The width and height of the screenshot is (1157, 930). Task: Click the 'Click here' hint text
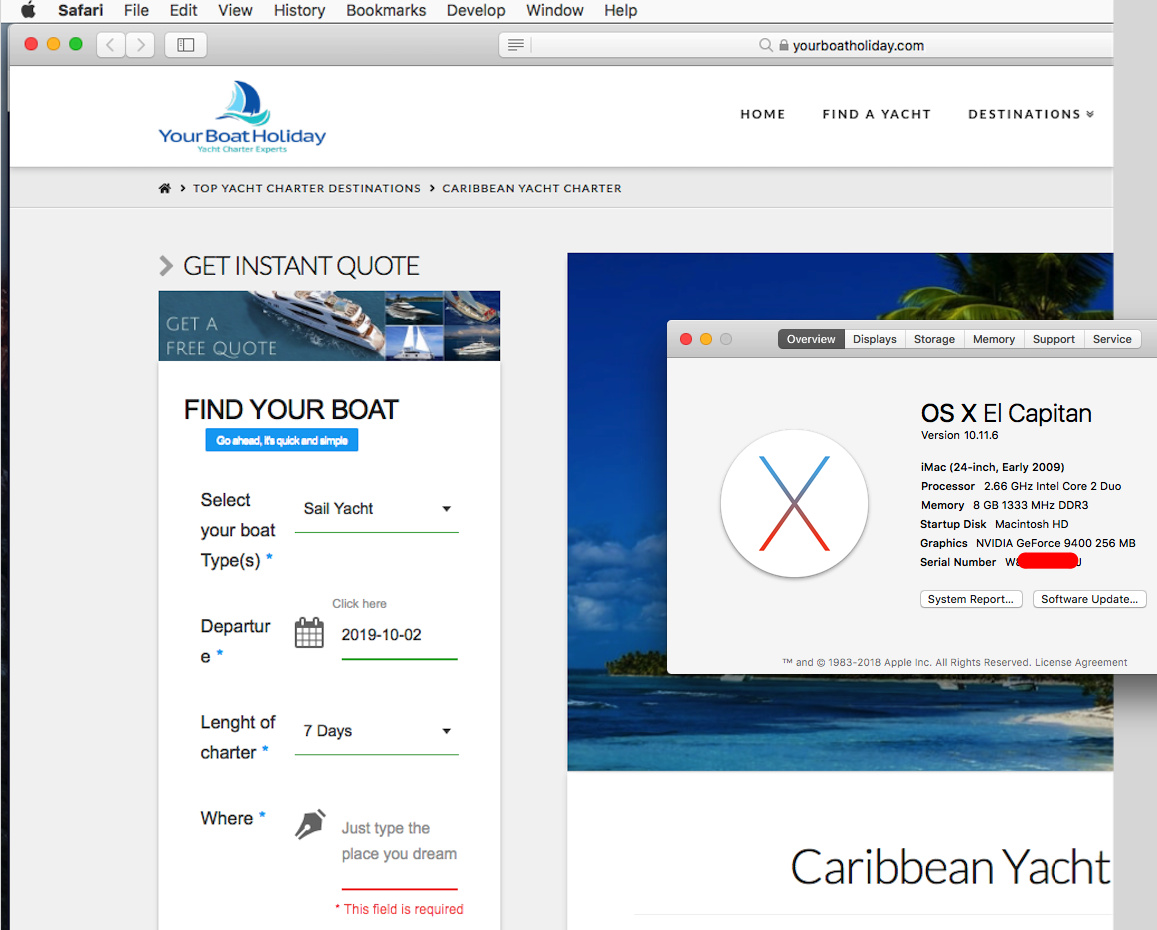pos(359,604)
